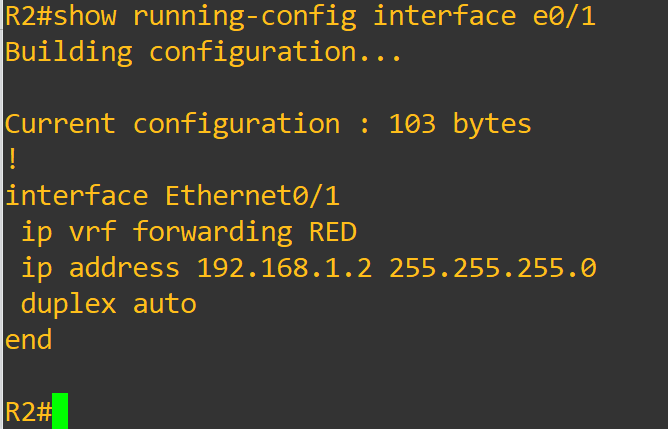Click 'running-config' in the command line
Screen dimensions: 668x429
(245, 17)
